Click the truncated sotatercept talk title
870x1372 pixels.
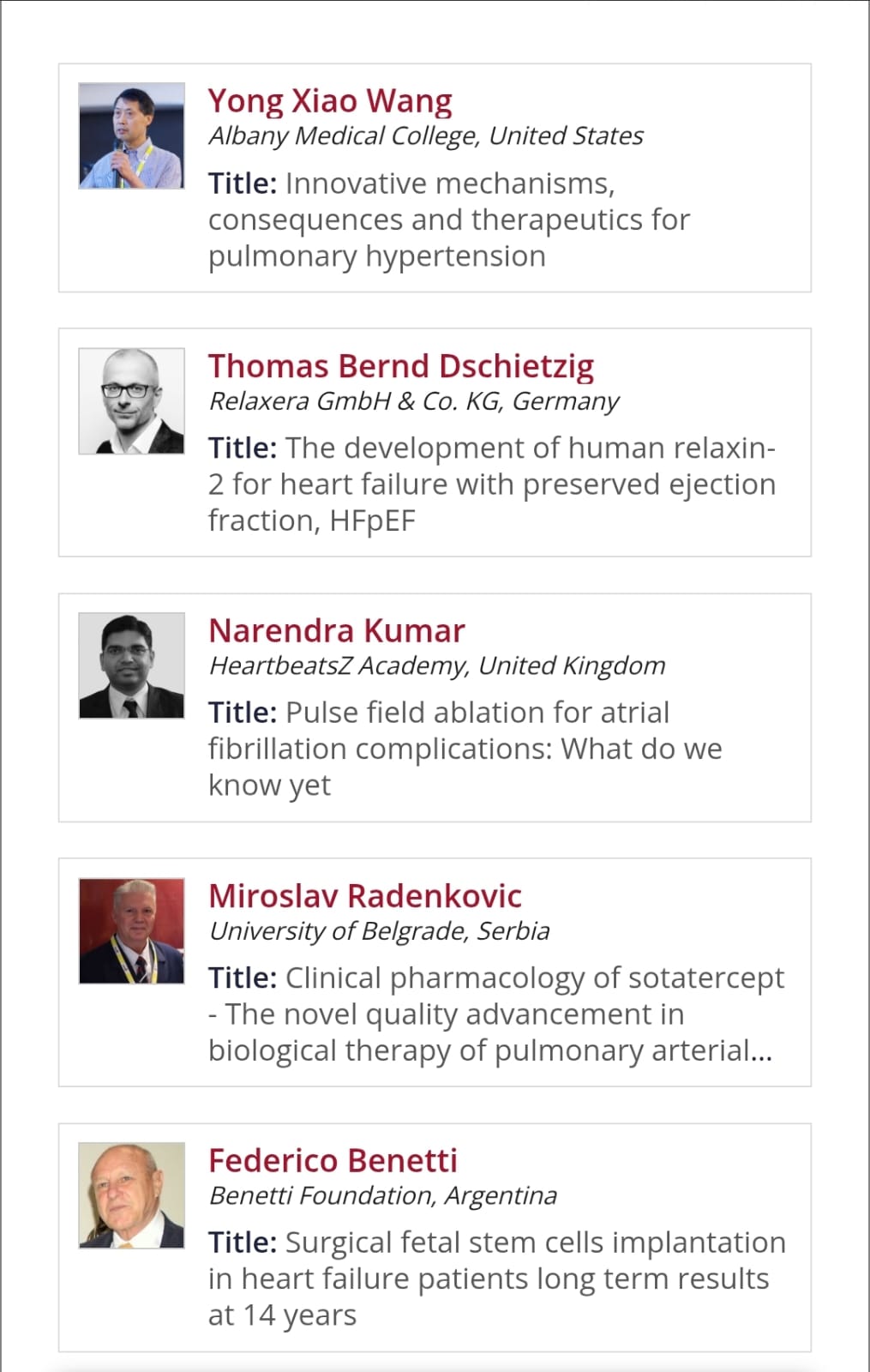pyautogui.click(x=496, y=1014)
